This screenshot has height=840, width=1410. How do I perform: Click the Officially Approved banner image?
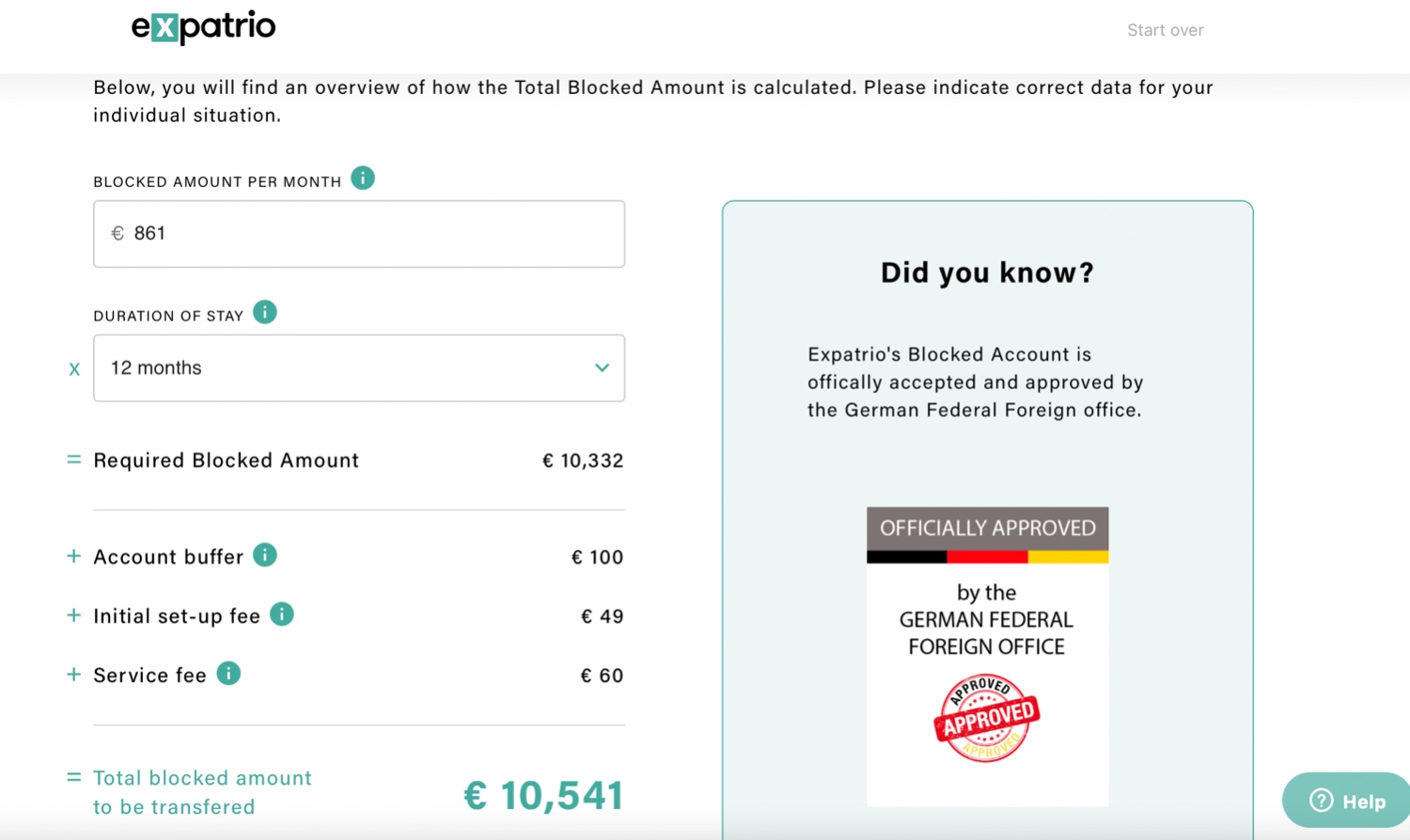pyautogui.click(x=987, y=657)
